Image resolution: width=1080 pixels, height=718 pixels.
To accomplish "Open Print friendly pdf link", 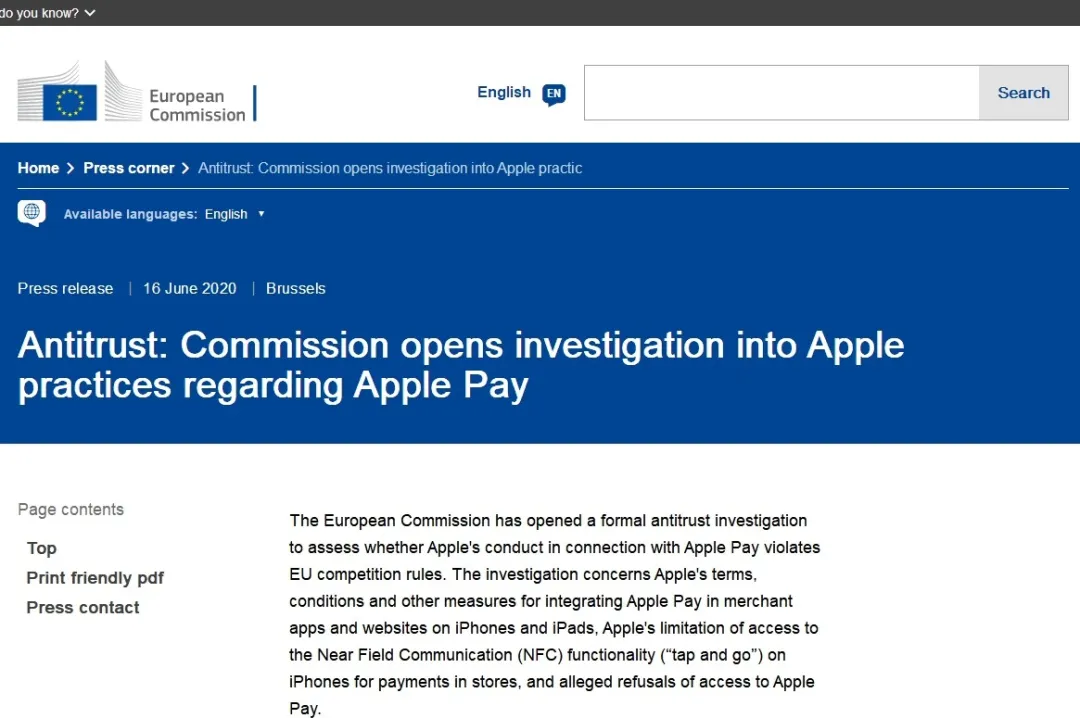I will pyautogui.click(x=95, y=578).
